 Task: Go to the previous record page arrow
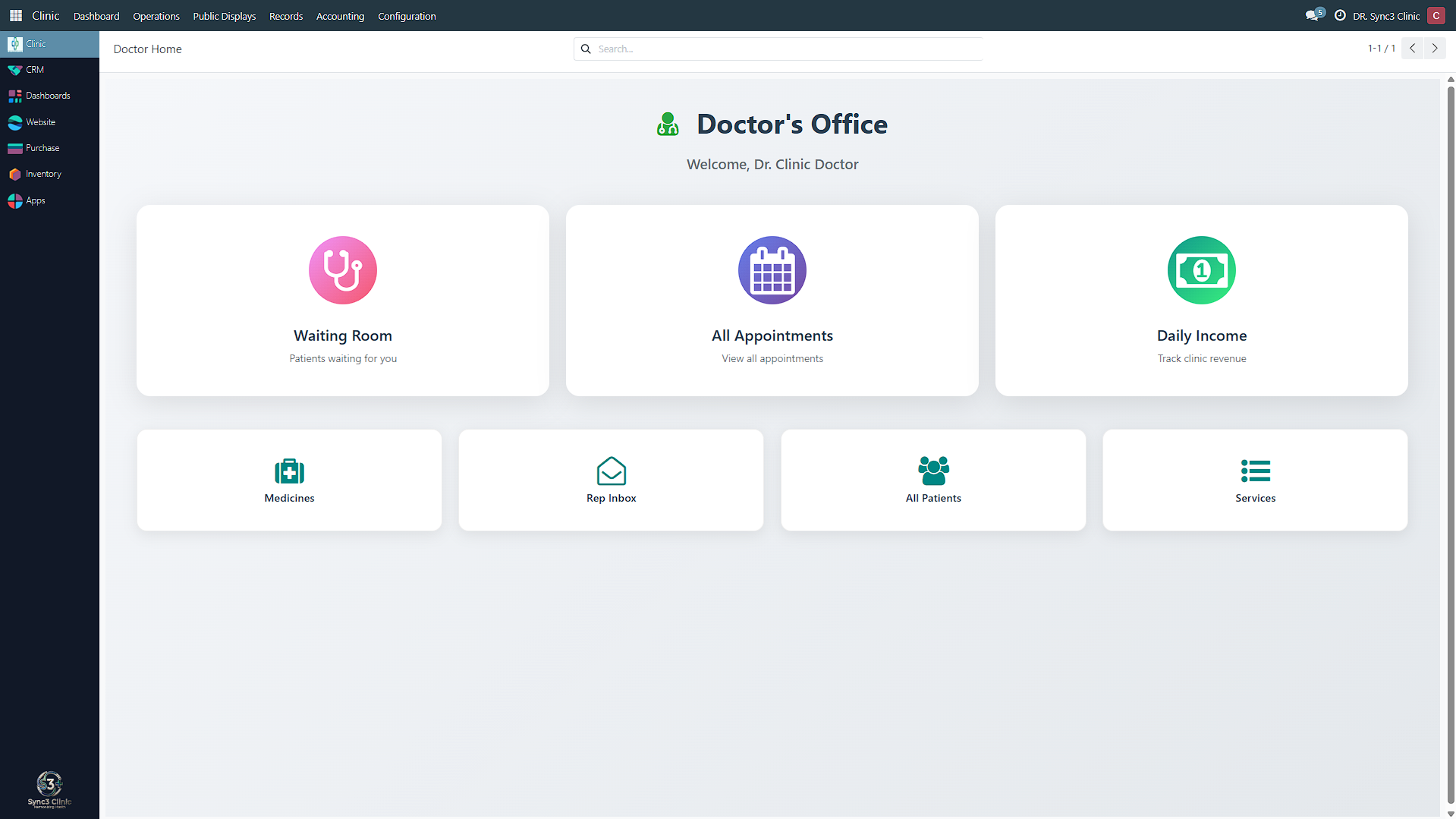(x=1412, y=49)
